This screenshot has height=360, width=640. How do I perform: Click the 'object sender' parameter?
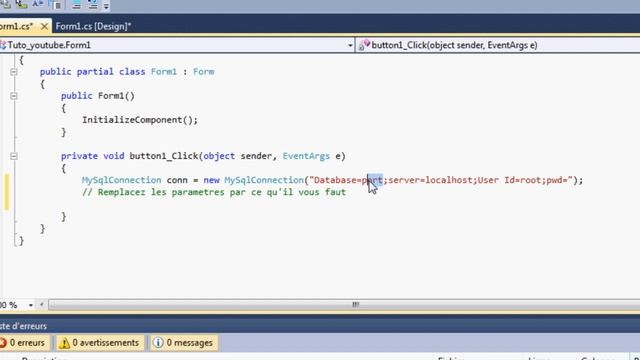click(239, 156)
